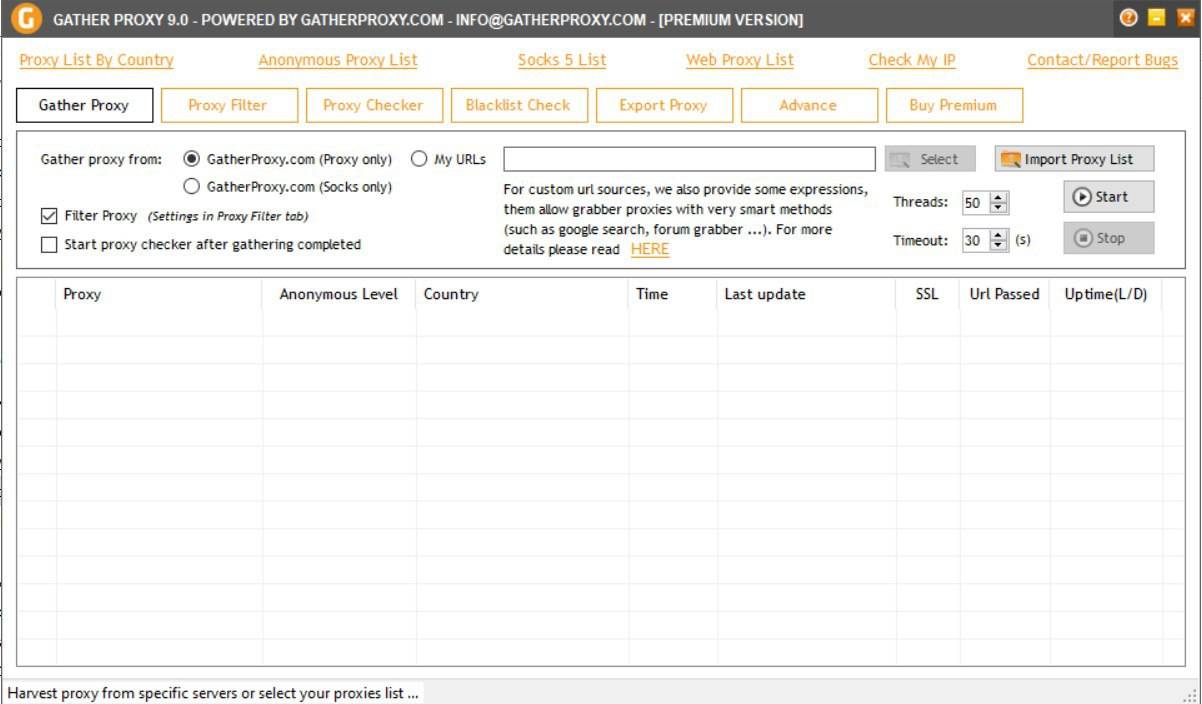This screenshot has height=704, width=1202.
Task: Click the Import Proxy List button
Action: [1074, 159]
